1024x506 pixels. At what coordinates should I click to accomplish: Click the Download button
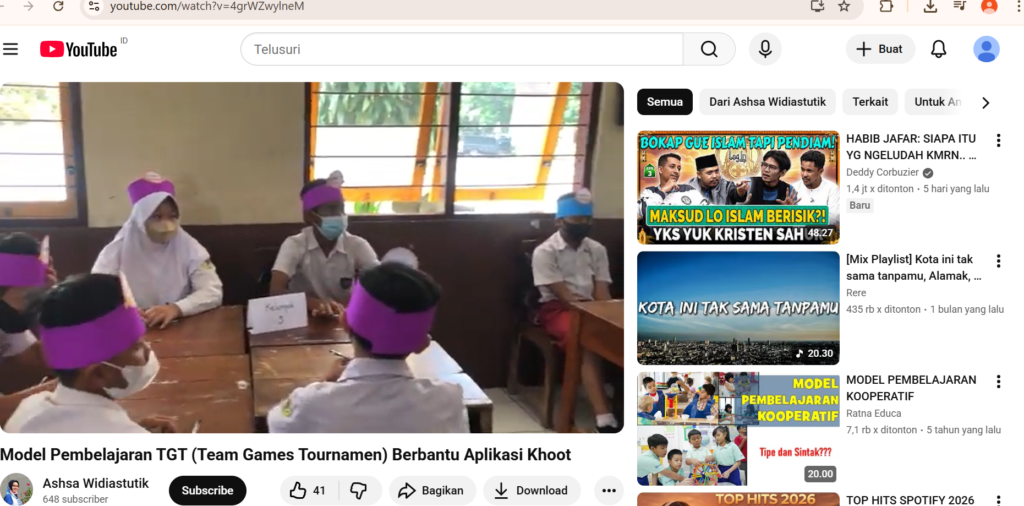tap(531, 490)
